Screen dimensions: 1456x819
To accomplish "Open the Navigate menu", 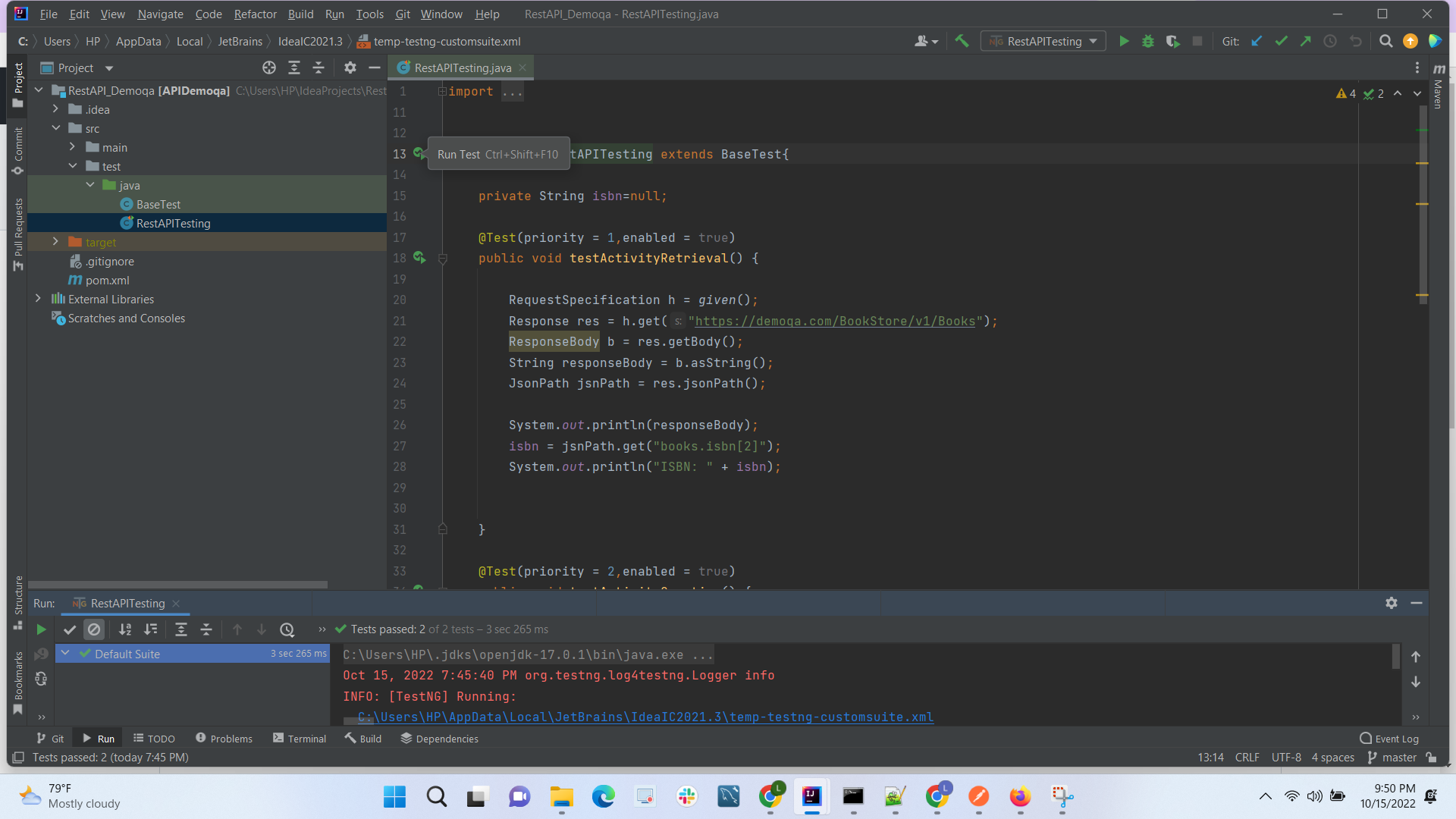I will [160, 14].
